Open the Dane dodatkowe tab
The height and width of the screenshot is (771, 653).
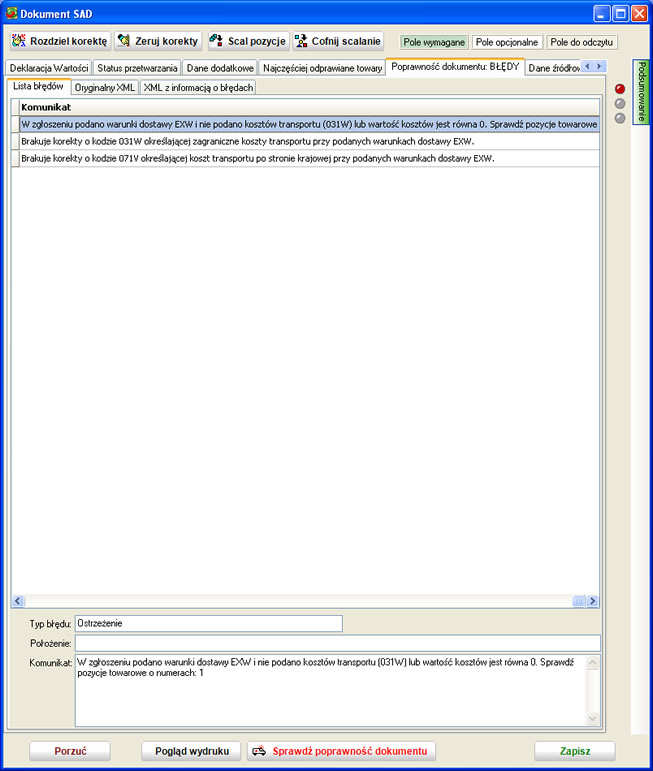(220, 68)
